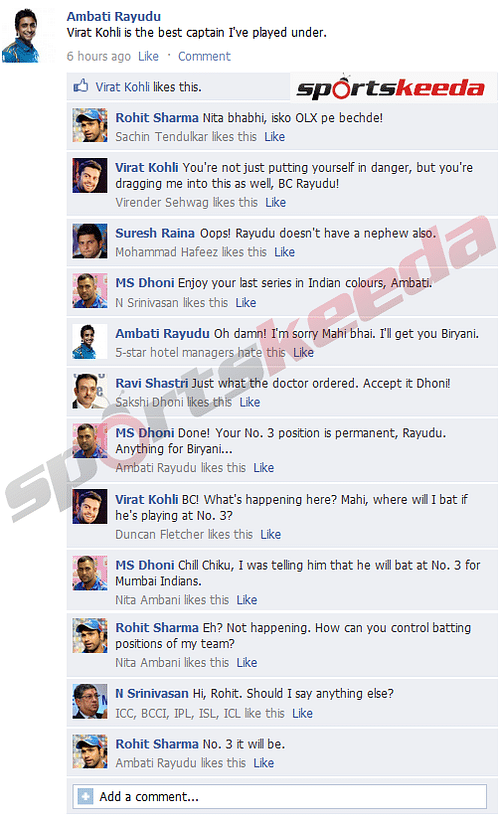Open the Sportskeeda logo at the top right
Image resolution: width=500 pixels, height=819 pixels.
pos(391,87)
